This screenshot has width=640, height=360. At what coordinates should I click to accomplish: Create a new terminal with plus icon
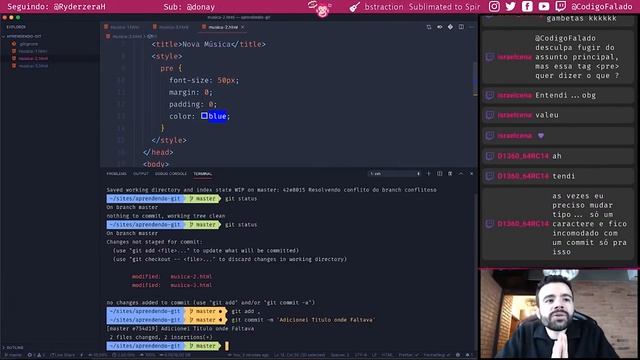429,173
